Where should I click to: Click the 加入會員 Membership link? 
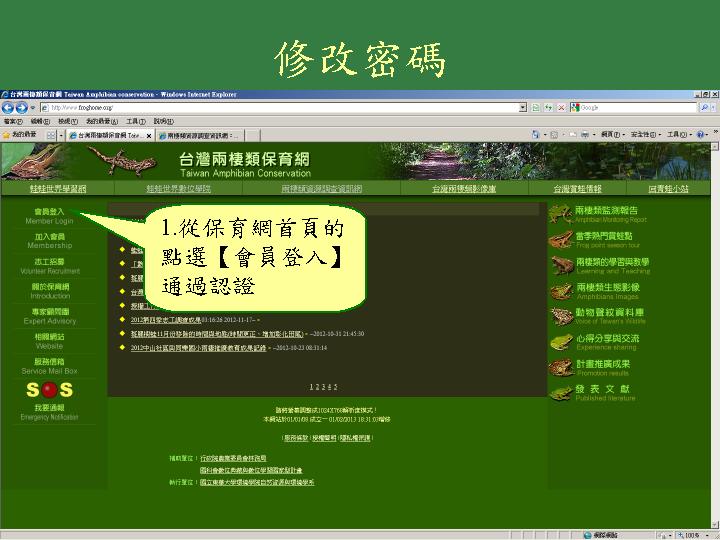[x=50, y=241]
